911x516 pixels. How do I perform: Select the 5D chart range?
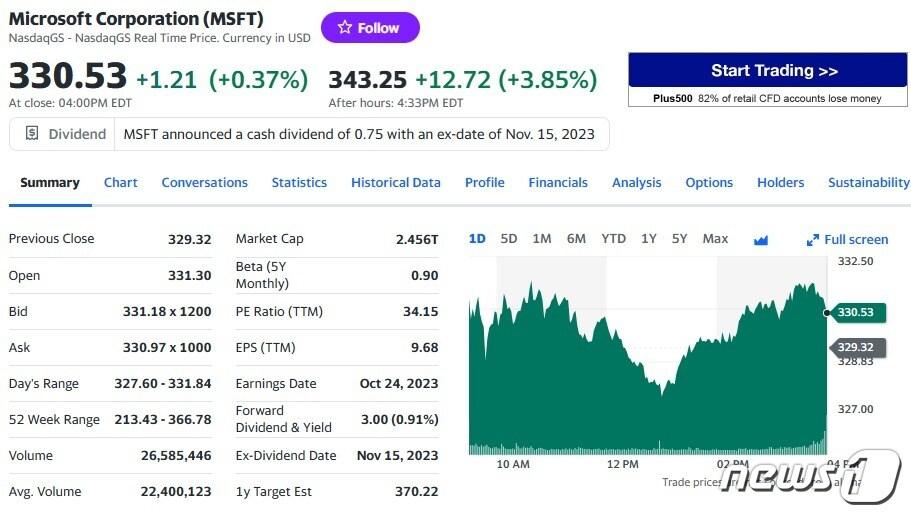pyautogui.click(x=509, y=238)
